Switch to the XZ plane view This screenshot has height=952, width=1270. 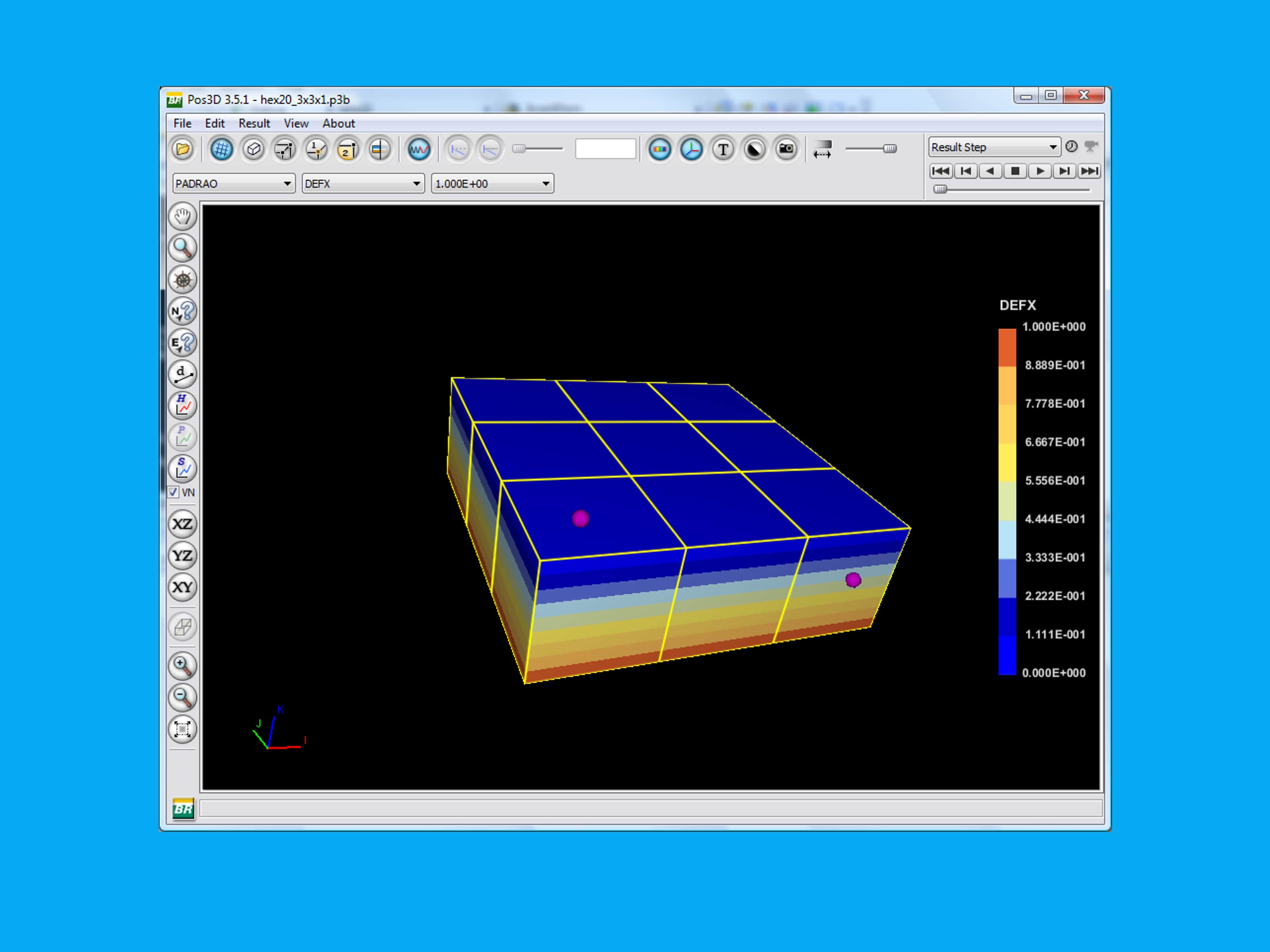(183, 524)
